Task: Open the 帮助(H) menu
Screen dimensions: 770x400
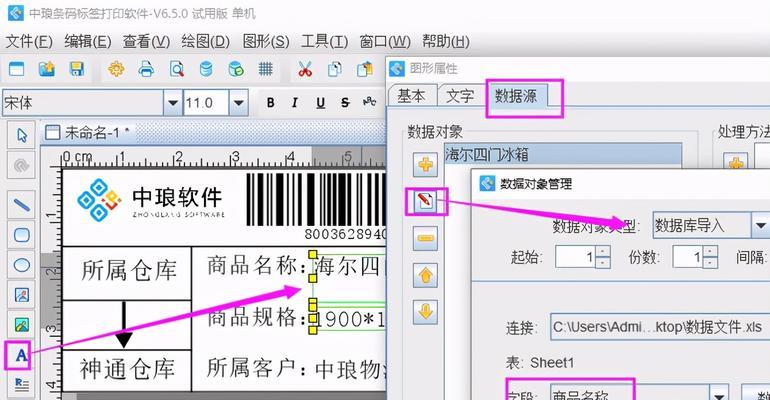Action: click(446, 42)
